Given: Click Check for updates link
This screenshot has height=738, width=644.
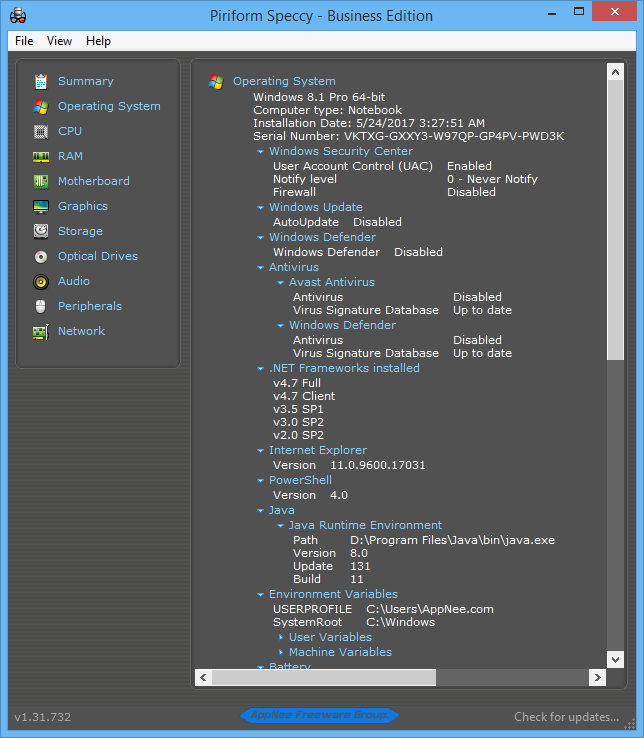Looking at the screenshot, I should (566, 717).
